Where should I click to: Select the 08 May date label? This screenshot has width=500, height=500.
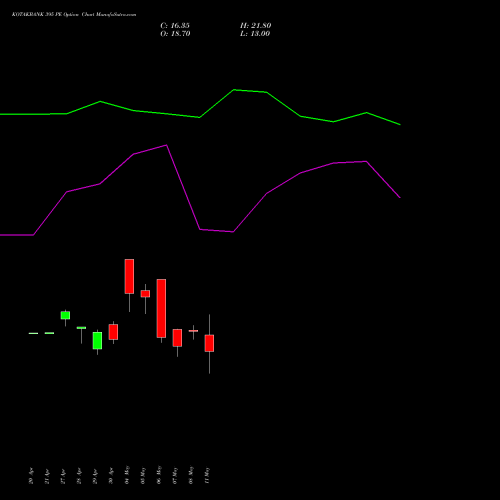tap(191, 475)
